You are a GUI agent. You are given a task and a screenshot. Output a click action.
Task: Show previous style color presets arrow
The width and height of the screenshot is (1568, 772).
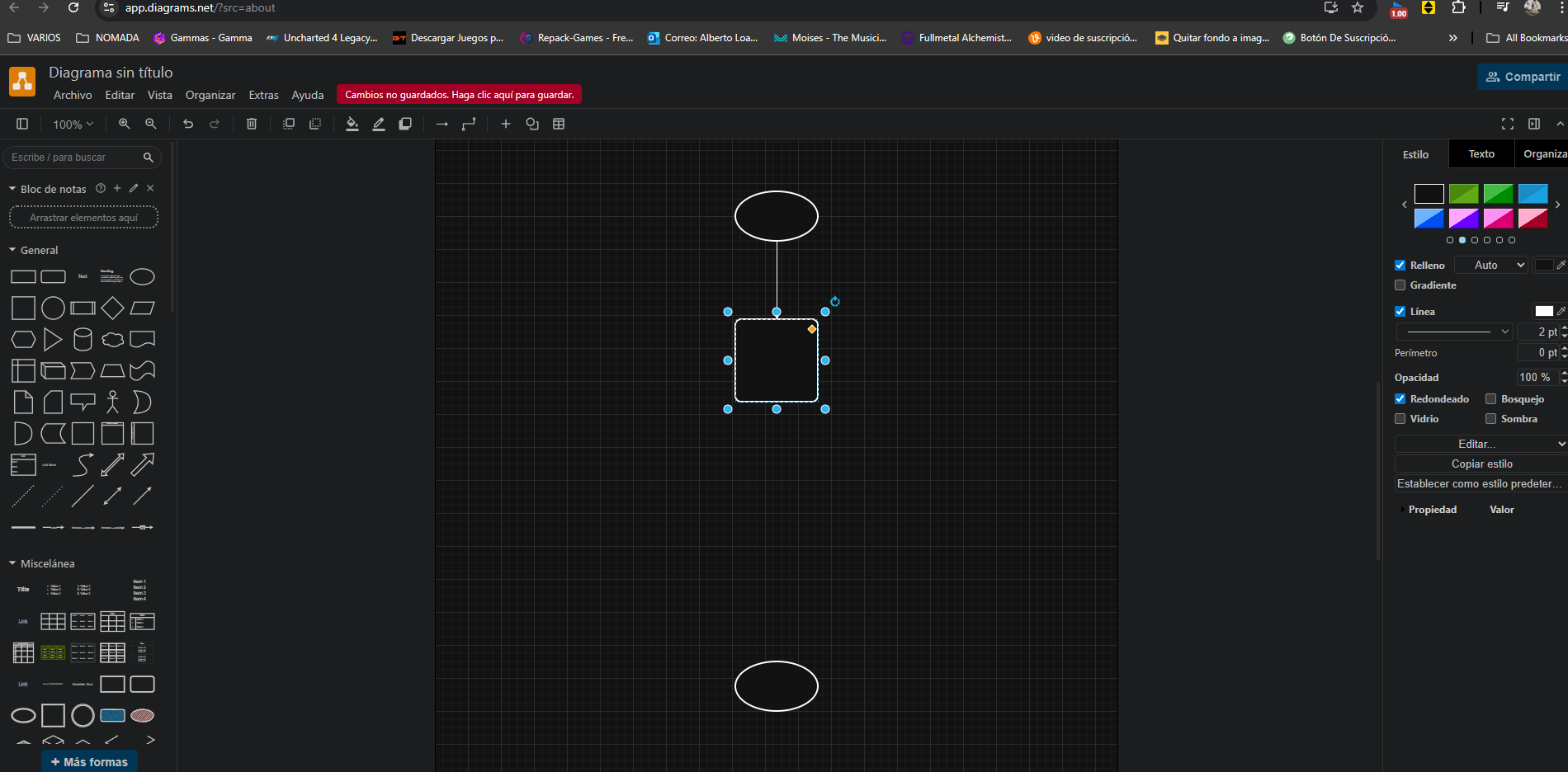[1405, 205]
